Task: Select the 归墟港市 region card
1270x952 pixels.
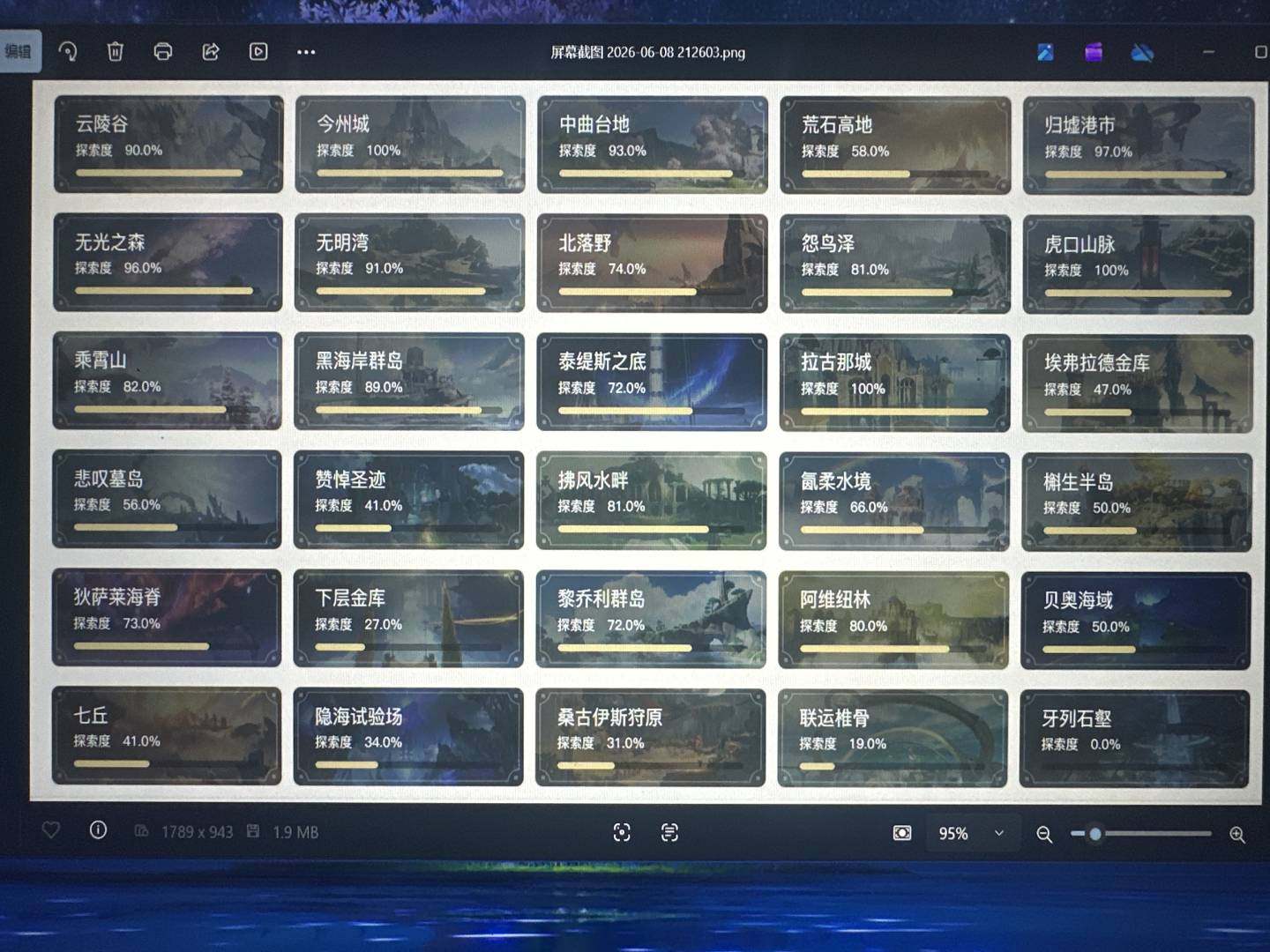Action: [1139, 146]
